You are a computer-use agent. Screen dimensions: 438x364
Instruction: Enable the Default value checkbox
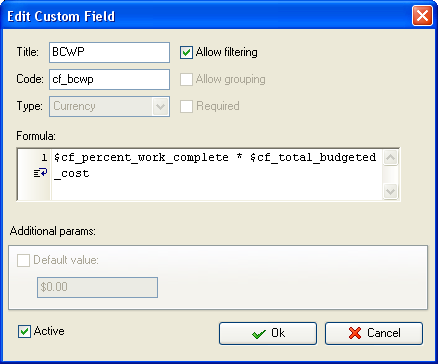pyautogui.click(x=23, y=260)
